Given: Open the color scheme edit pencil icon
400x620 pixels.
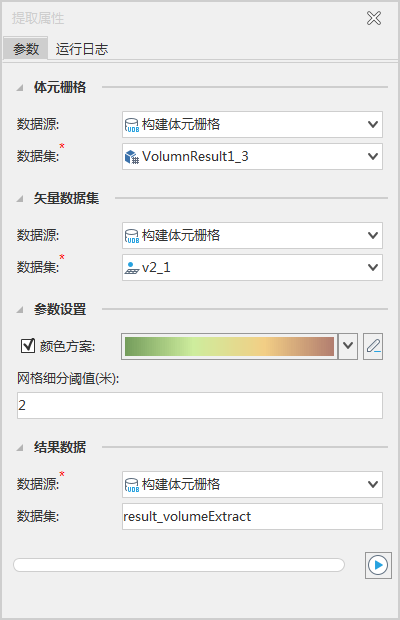Looking at the screenshot, I should click(x=373, y=346).
